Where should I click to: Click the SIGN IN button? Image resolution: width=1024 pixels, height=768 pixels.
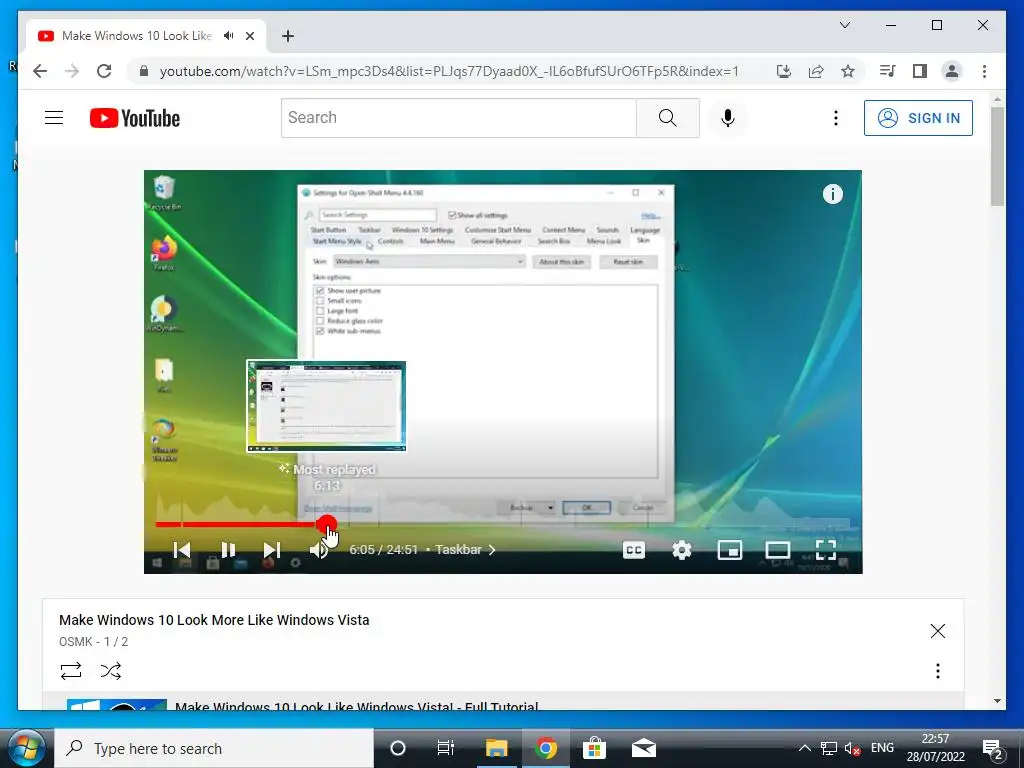918,118
